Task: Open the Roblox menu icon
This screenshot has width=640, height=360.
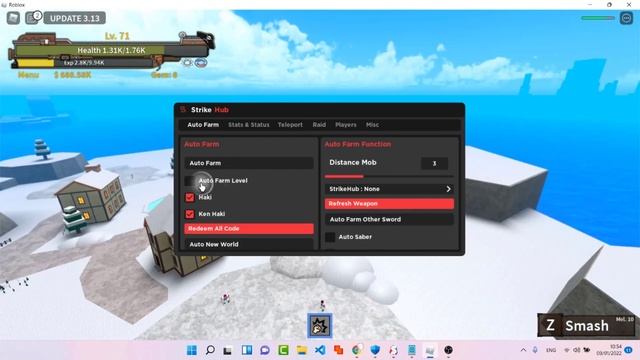Action: (x=13, y=18)
